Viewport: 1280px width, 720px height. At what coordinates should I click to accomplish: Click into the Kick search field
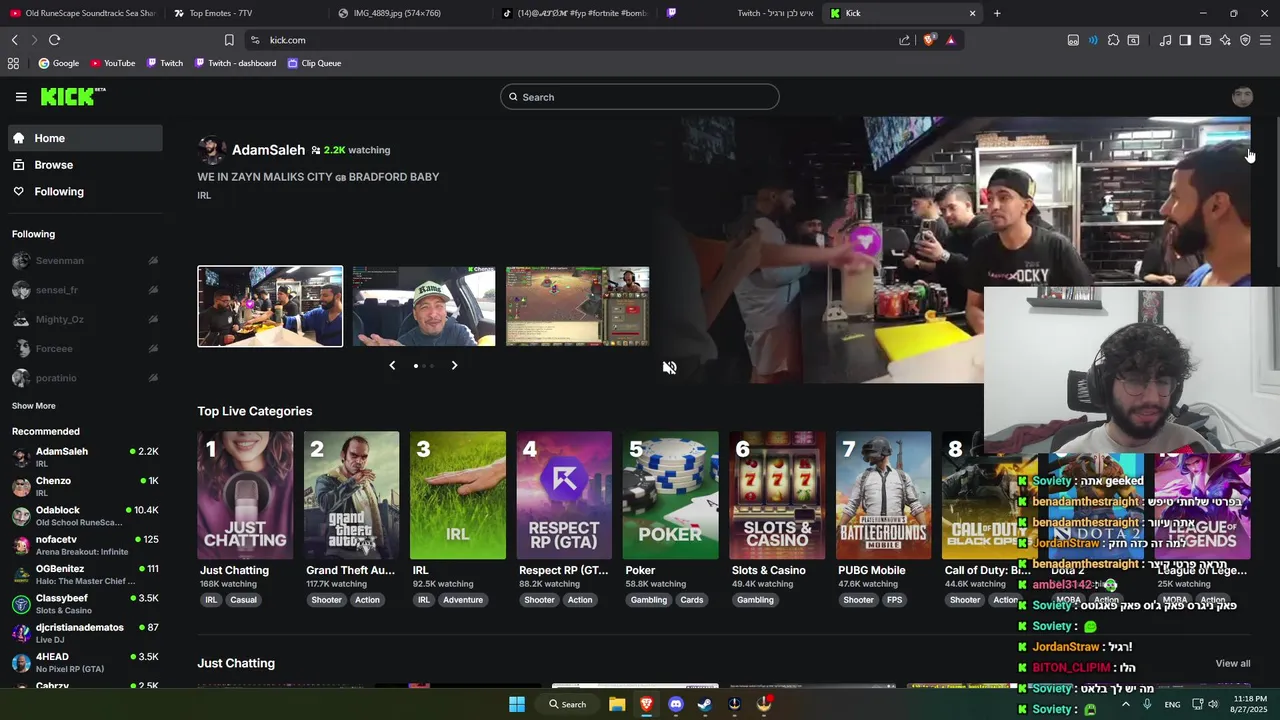640,97
